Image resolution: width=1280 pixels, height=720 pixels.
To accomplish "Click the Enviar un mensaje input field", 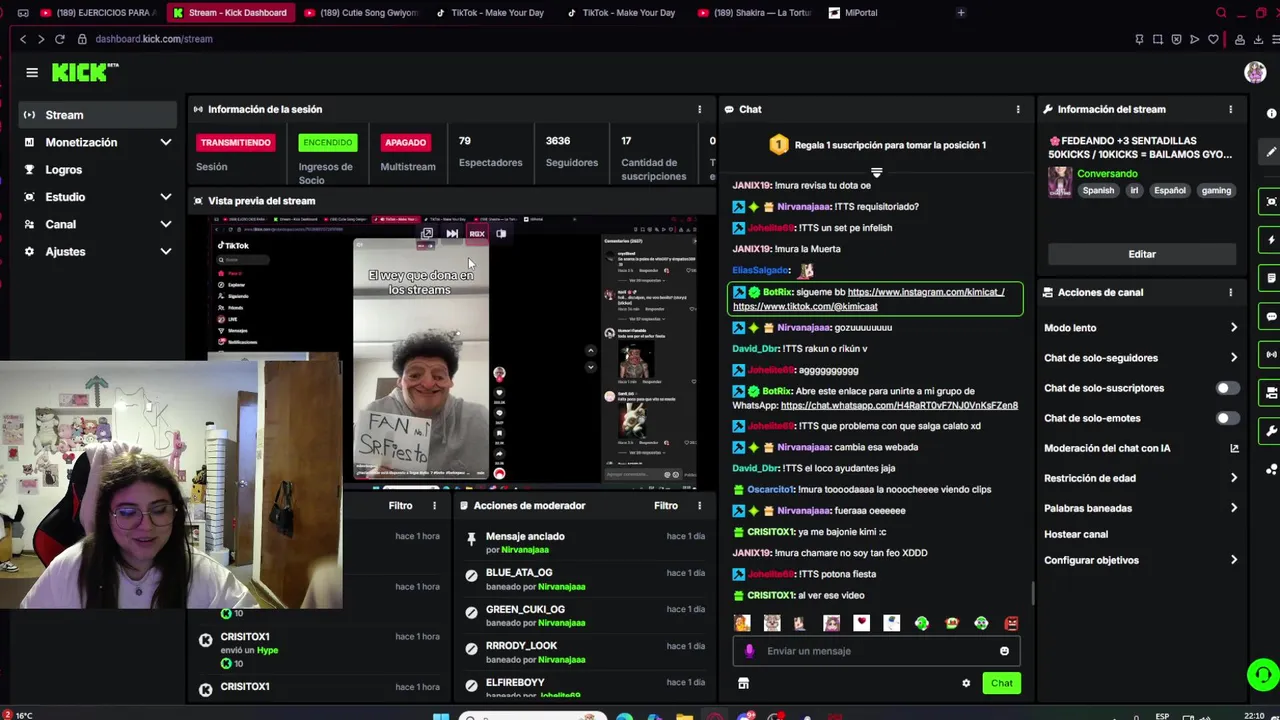I will click(877, 651).
